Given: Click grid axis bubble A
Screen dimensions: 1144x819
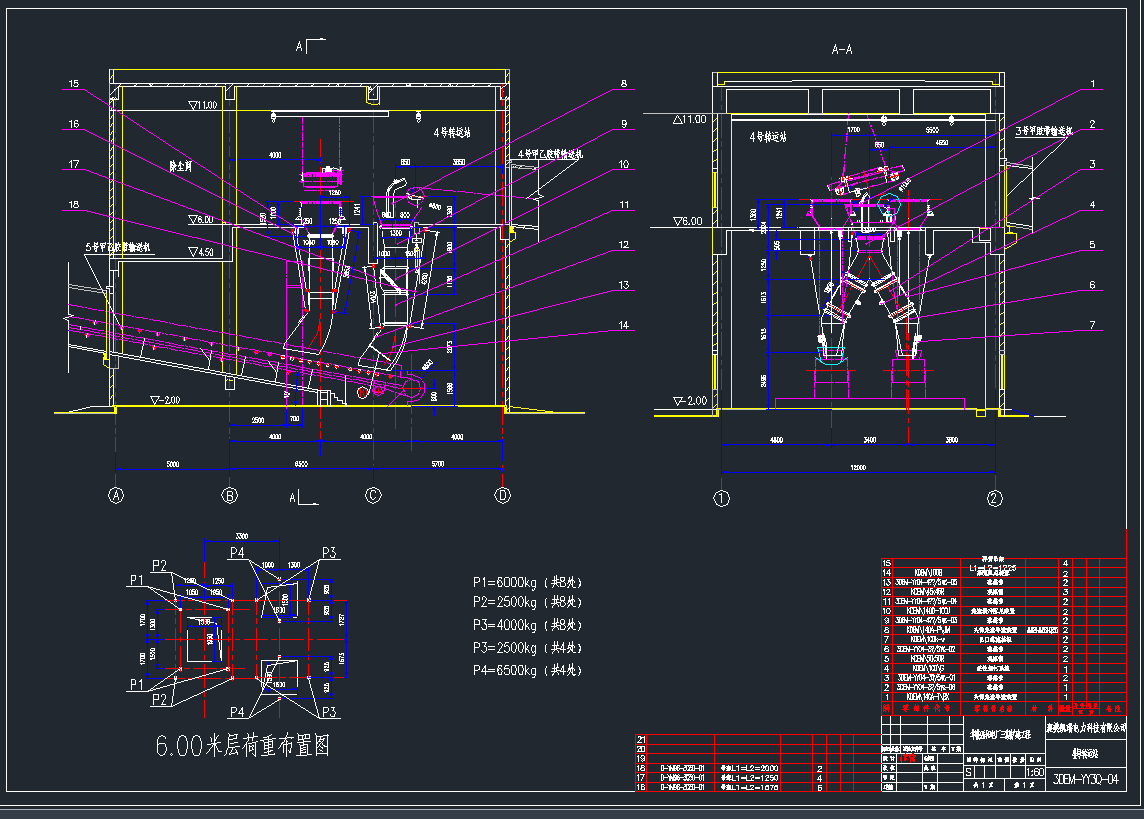Looking at the screenshot, I should (x=117, y=495).
